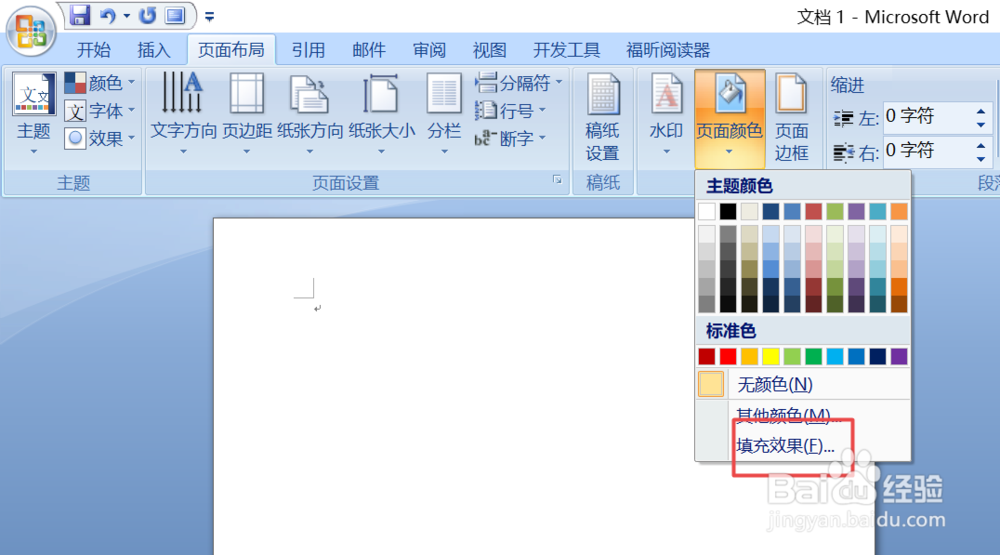Open 其他颜色(M) more colors
The height and width of the screenshot is (555, 1000).
[803, 415]
